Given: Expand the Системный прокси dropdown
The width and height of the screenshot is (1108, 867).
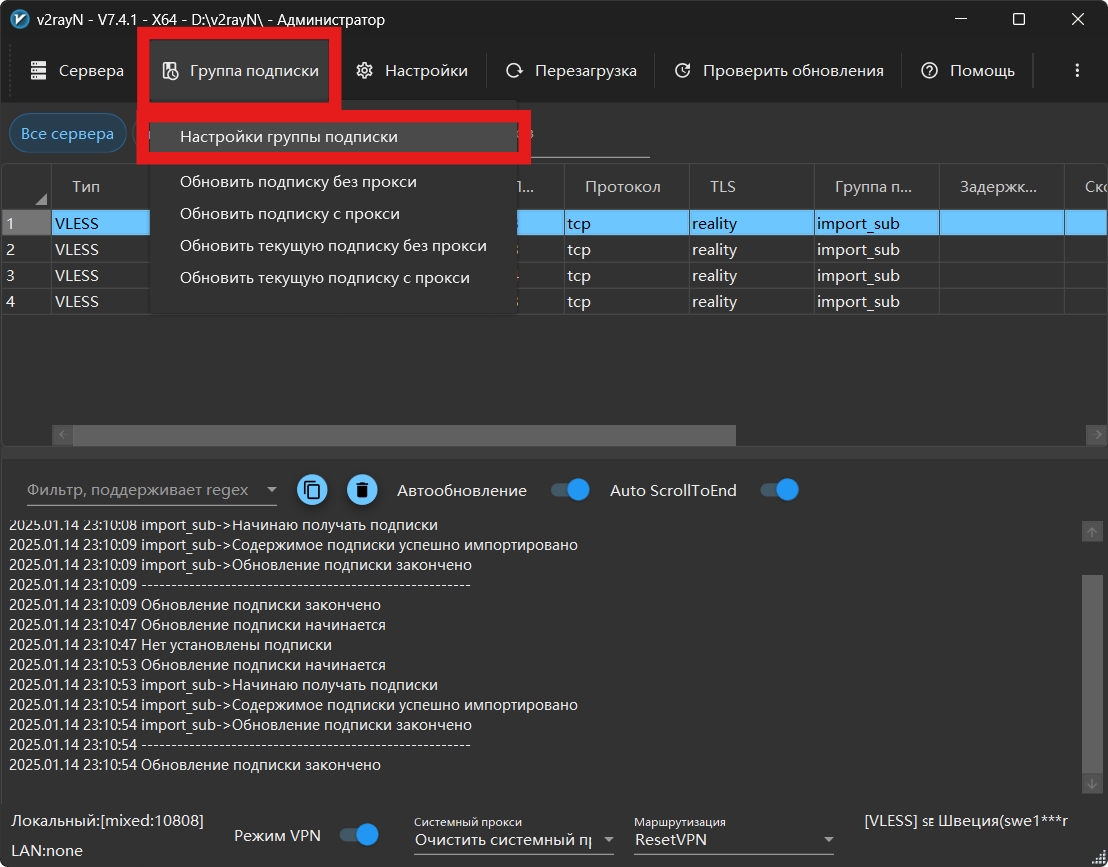Looking at the screenshot, I should pyautogui.click(x=608, y=840).
